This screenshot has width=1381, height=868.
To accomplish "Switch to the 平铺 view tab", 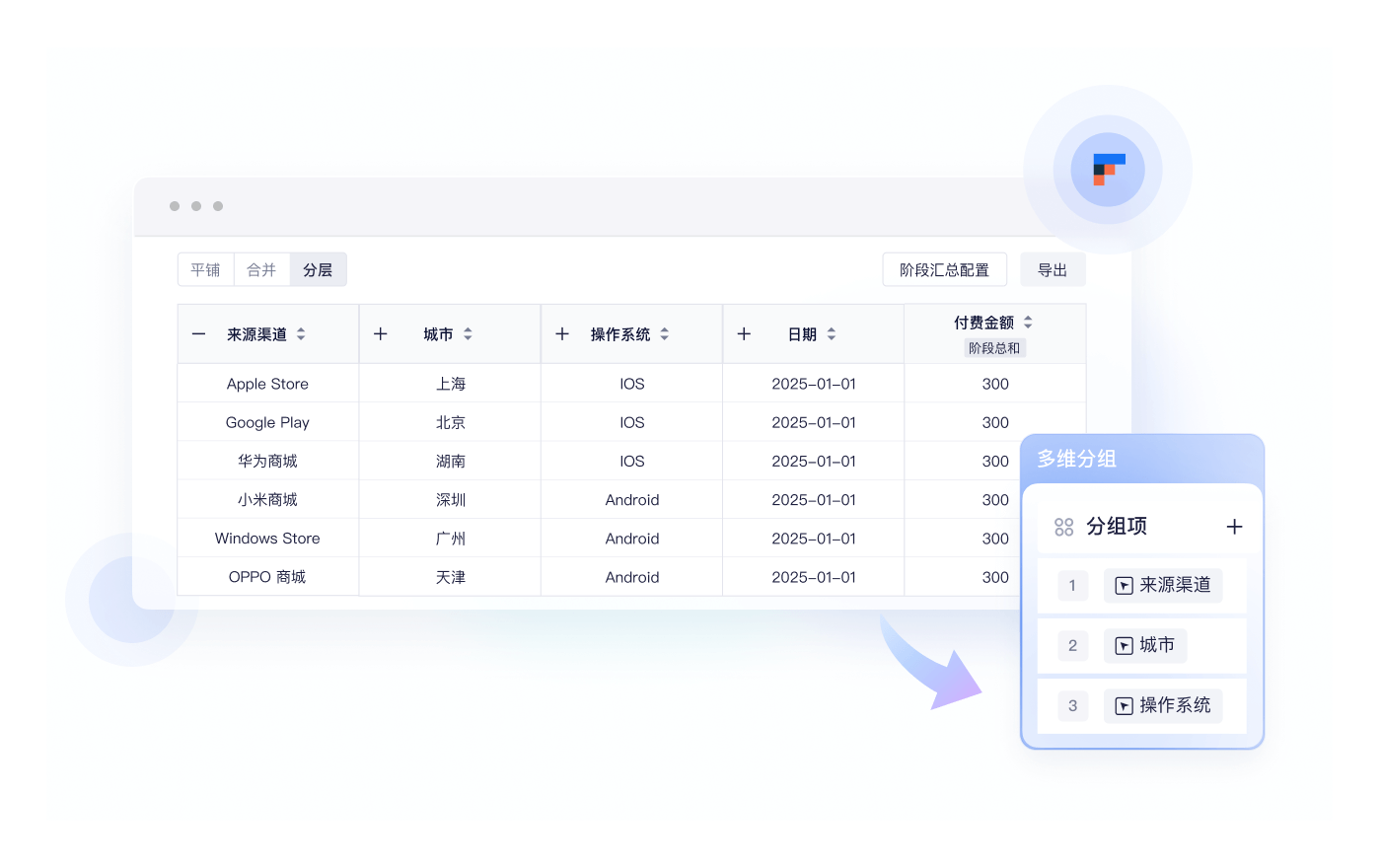I will tap(206, 270).
